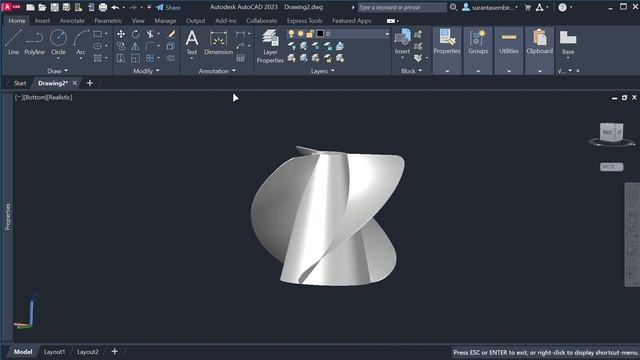Expand the Annotation panel
This screenshot has height=360, width=640.
tap(217, 71)
